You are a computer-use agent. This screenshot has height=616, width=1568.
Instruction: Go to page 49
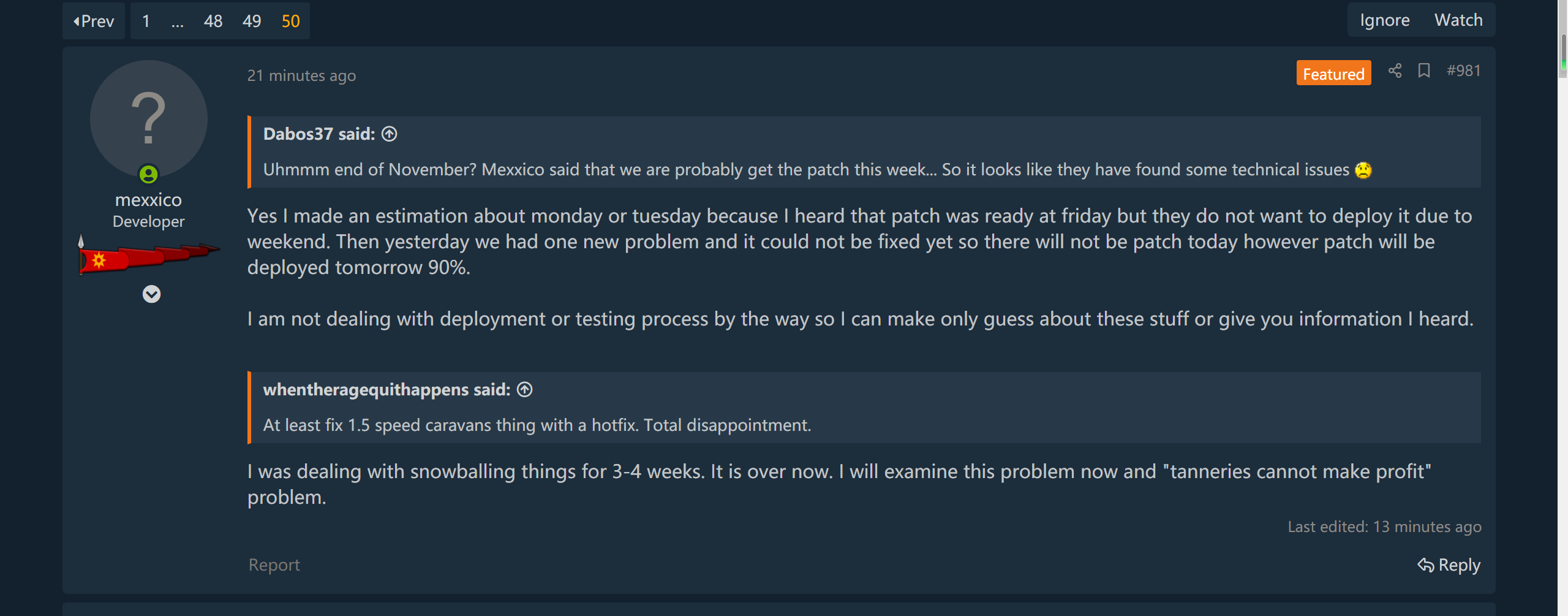(x=252, y=21)
